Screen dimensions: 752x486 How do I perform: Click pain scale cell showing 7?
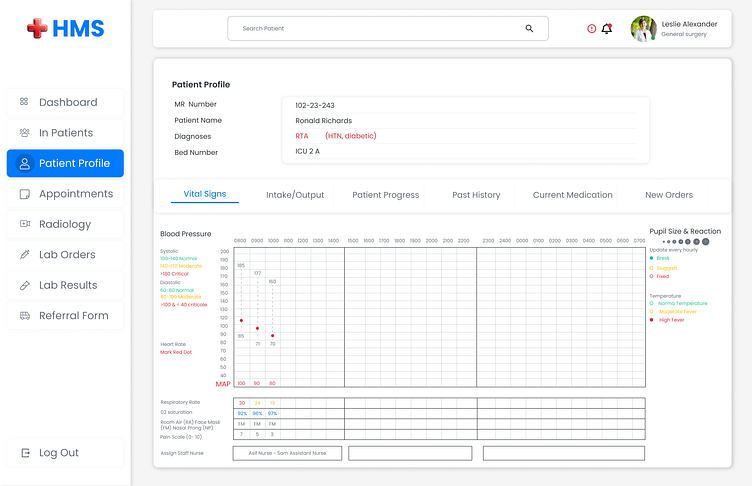pos(241,434)
